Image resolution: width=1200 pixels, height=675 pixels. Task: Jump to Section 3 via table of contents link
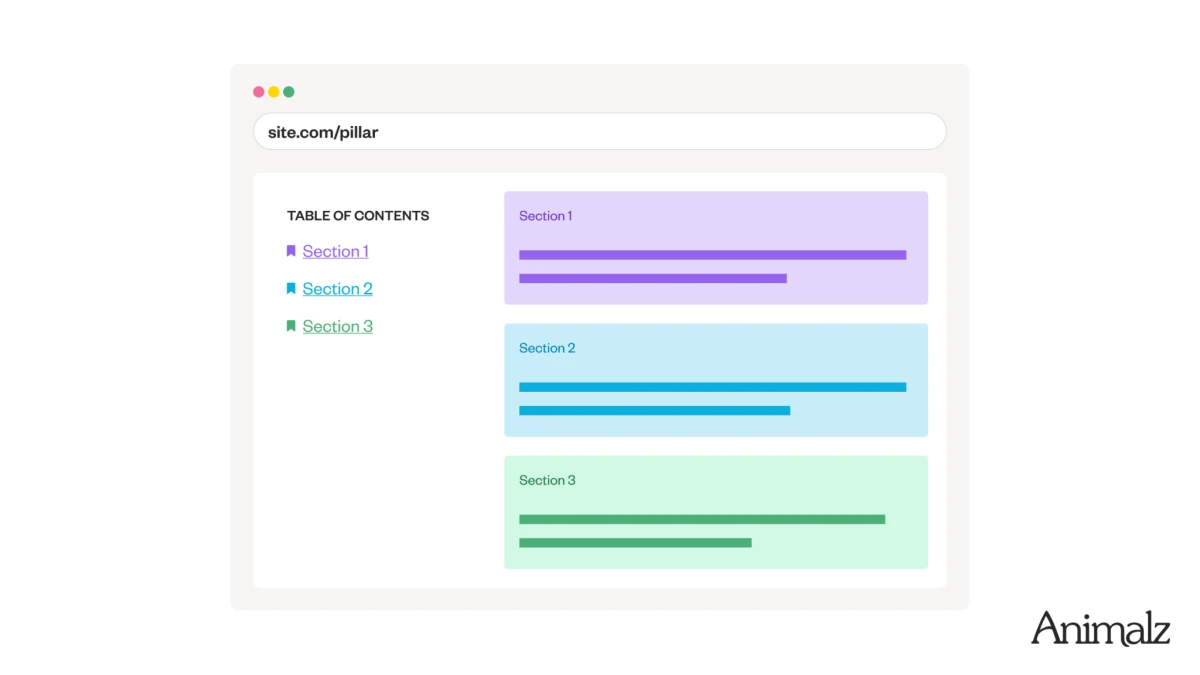pos(338,326)
